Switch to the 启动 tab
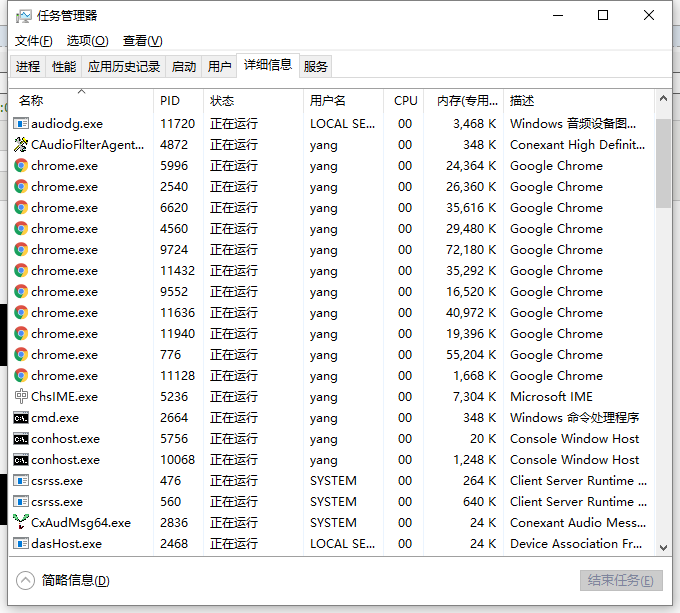The image size is (680, 613). [x=183, y=66]
